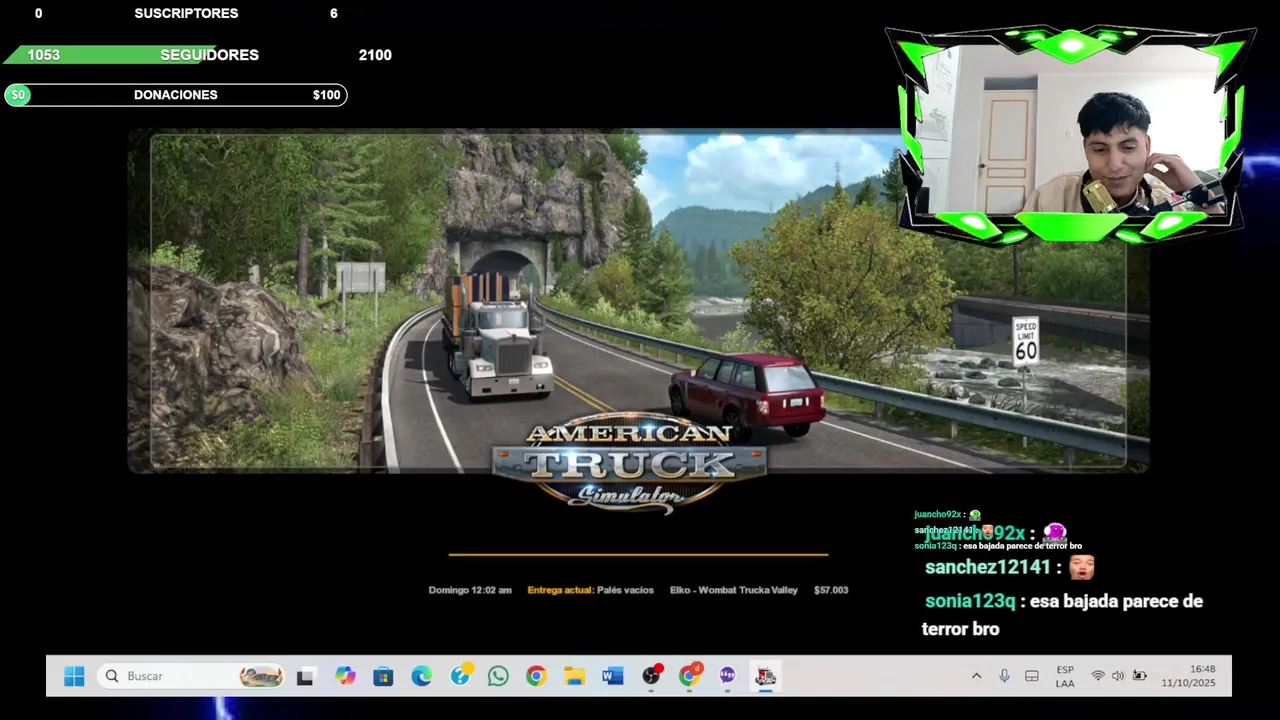The height and width of the screenshot is (720, 1280).
Task: Open Microsoft Store from the taskbar
Action: [x=383, y=677]
